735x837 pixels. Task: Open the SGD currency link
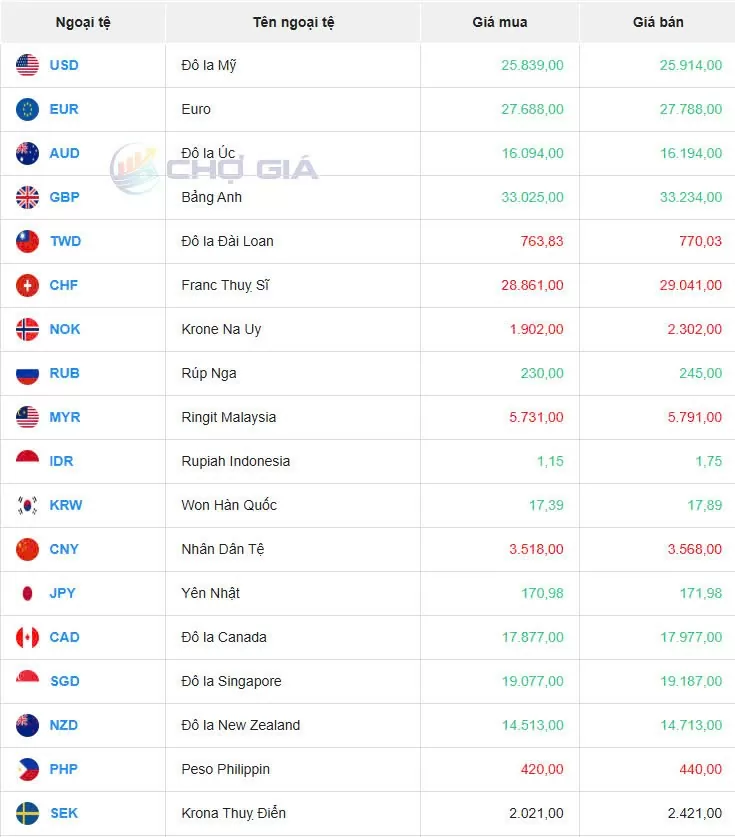pyautogui.click(x=65, y=682)
